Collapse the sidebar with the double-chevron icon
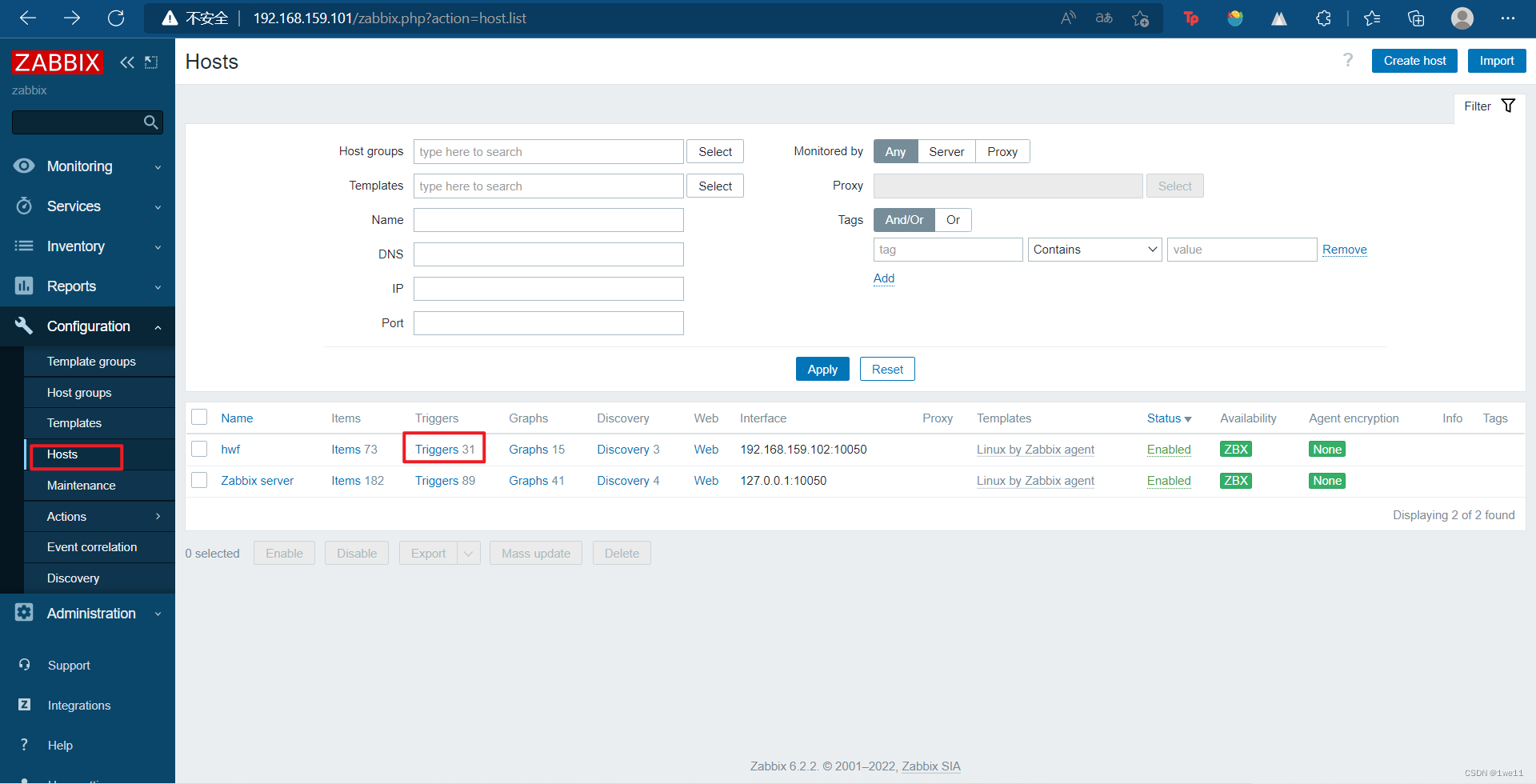This screenshot has height=784, width=1536. coord(127,62)
